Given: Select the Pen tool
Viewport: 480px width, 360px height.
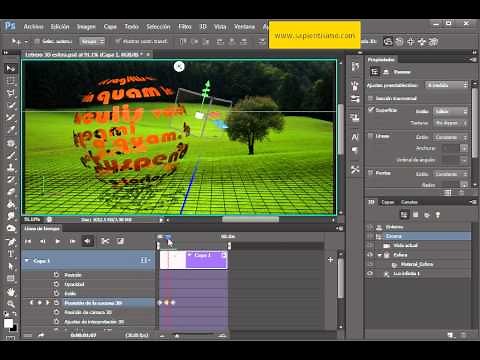Looking at the screenshot, I should [11, 241].
